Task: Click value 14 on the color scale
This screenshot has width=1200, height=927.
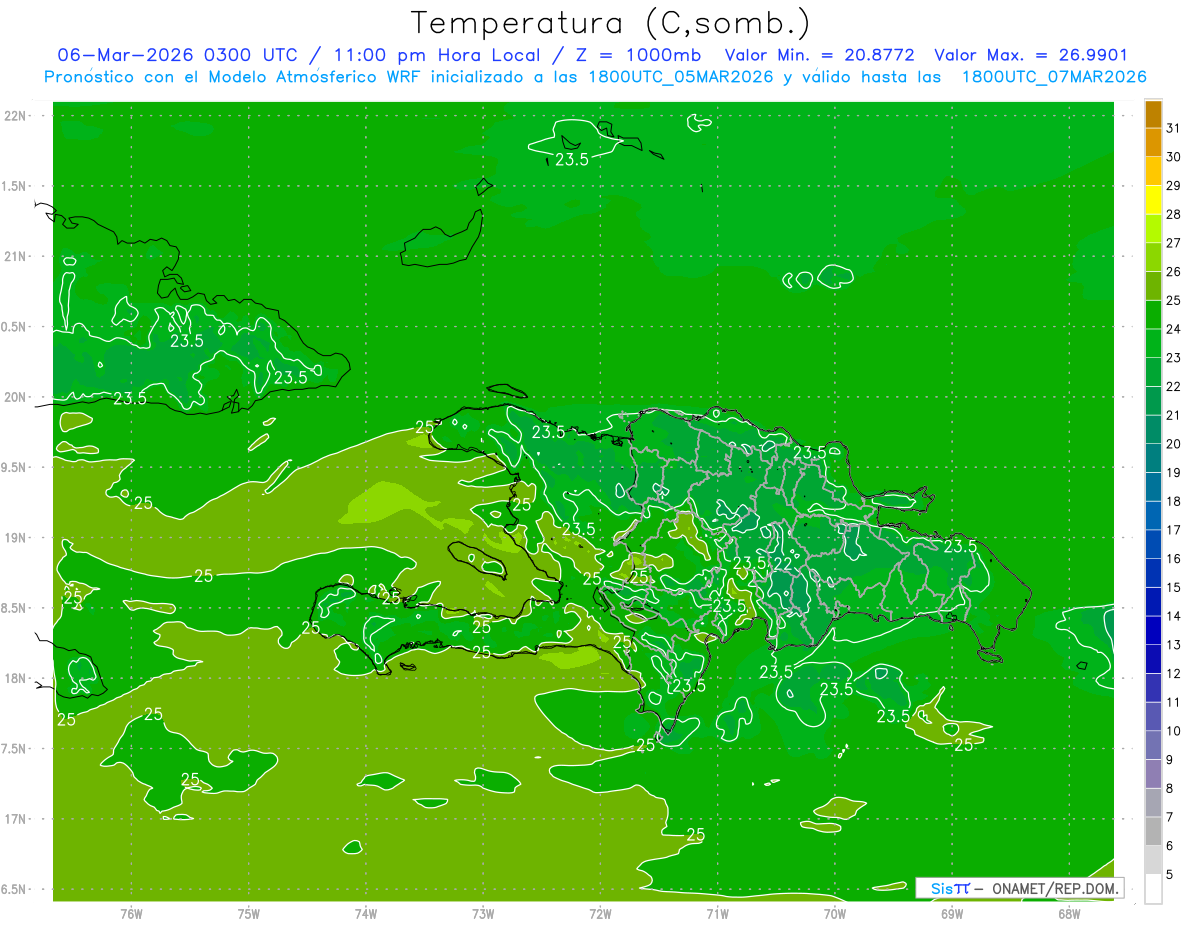Action: (x=1173, y=616)
